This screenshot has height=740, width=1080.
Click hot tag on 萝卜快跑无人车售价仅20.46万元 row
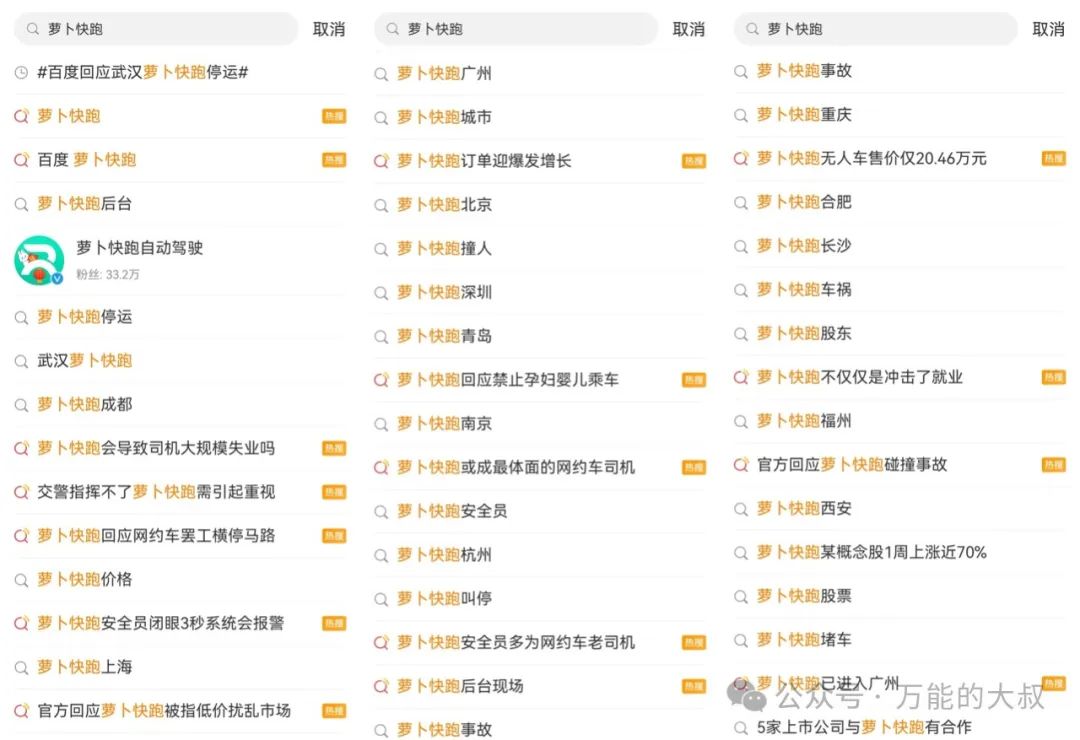(x=1053, y=158)
